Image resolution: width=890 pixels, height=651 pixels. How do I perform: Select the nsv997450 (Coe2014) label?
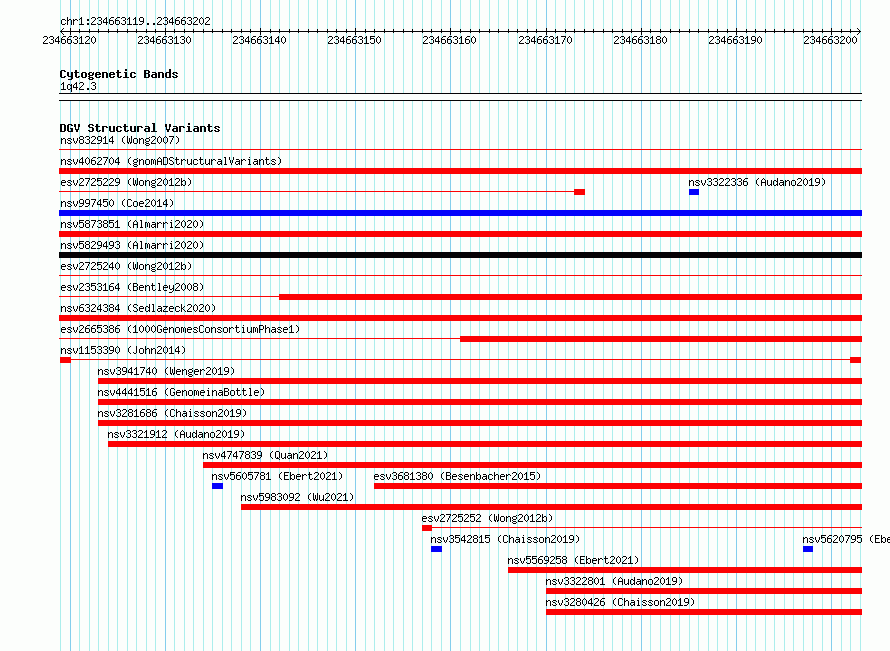(x=117, y=203)
